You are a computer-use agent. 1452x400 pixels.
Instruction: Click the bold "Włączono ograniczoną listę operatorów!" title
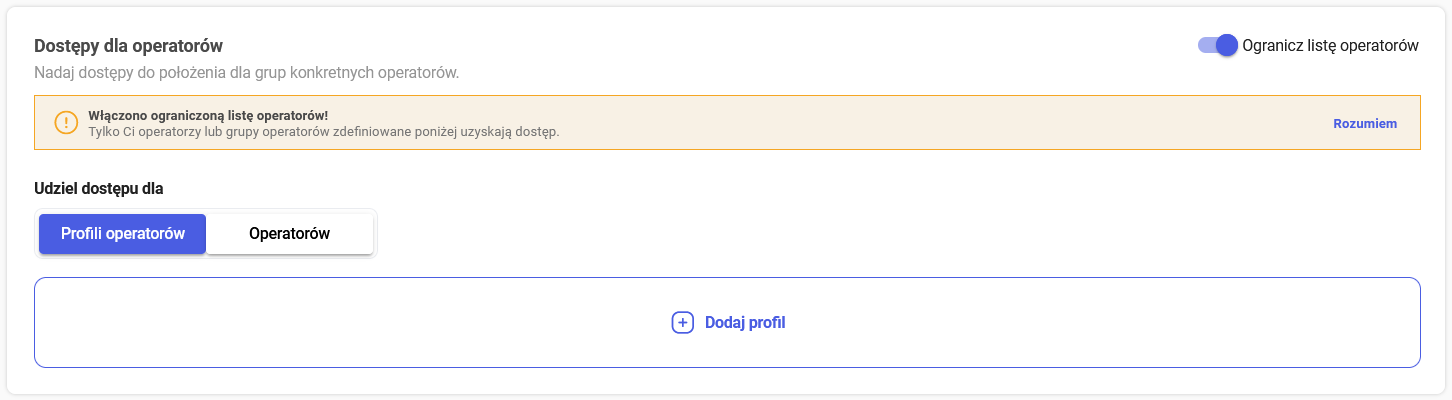pos(208,115)
